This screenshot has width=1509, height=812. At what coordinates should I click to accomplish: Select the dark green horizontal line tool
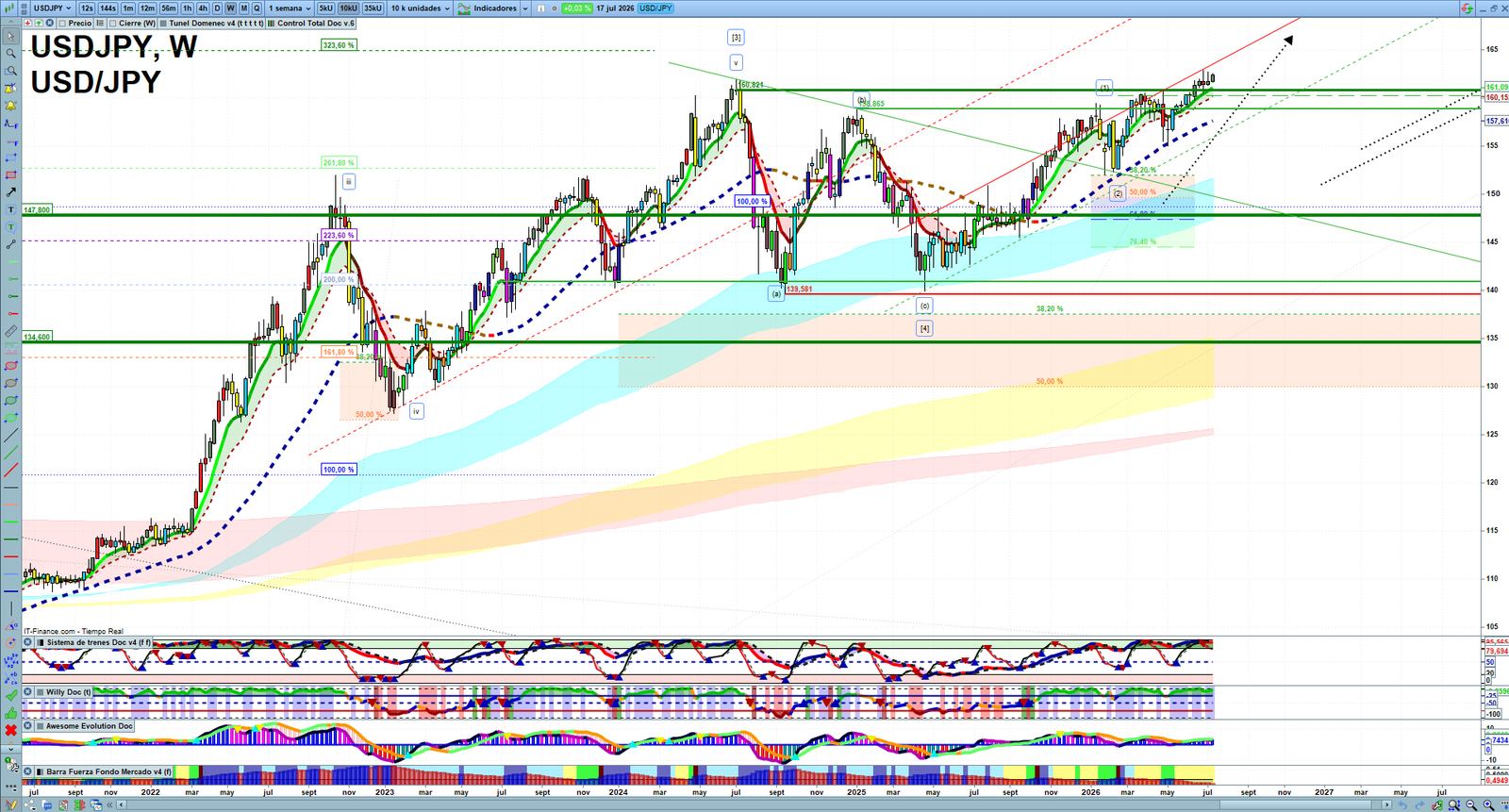pyautogui.click(x=11, y=539)
